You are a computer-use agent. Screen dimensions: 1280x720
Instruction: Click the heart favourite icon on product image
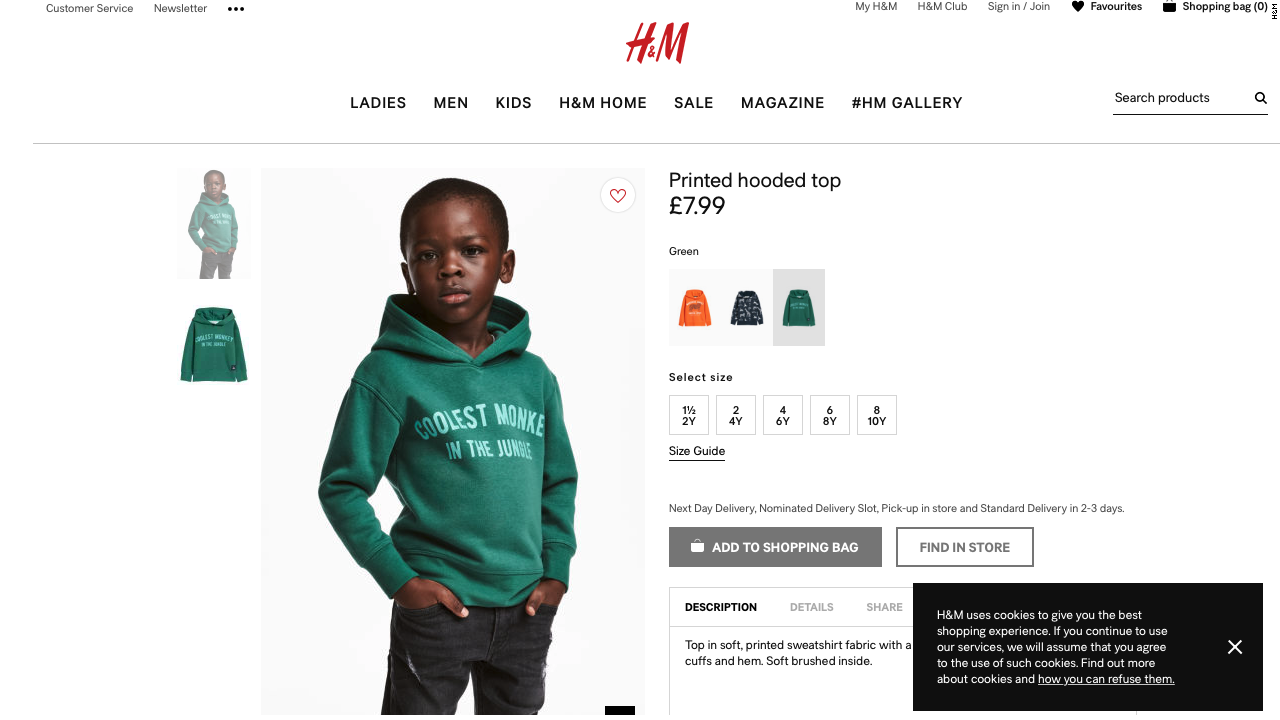[618, 195]
